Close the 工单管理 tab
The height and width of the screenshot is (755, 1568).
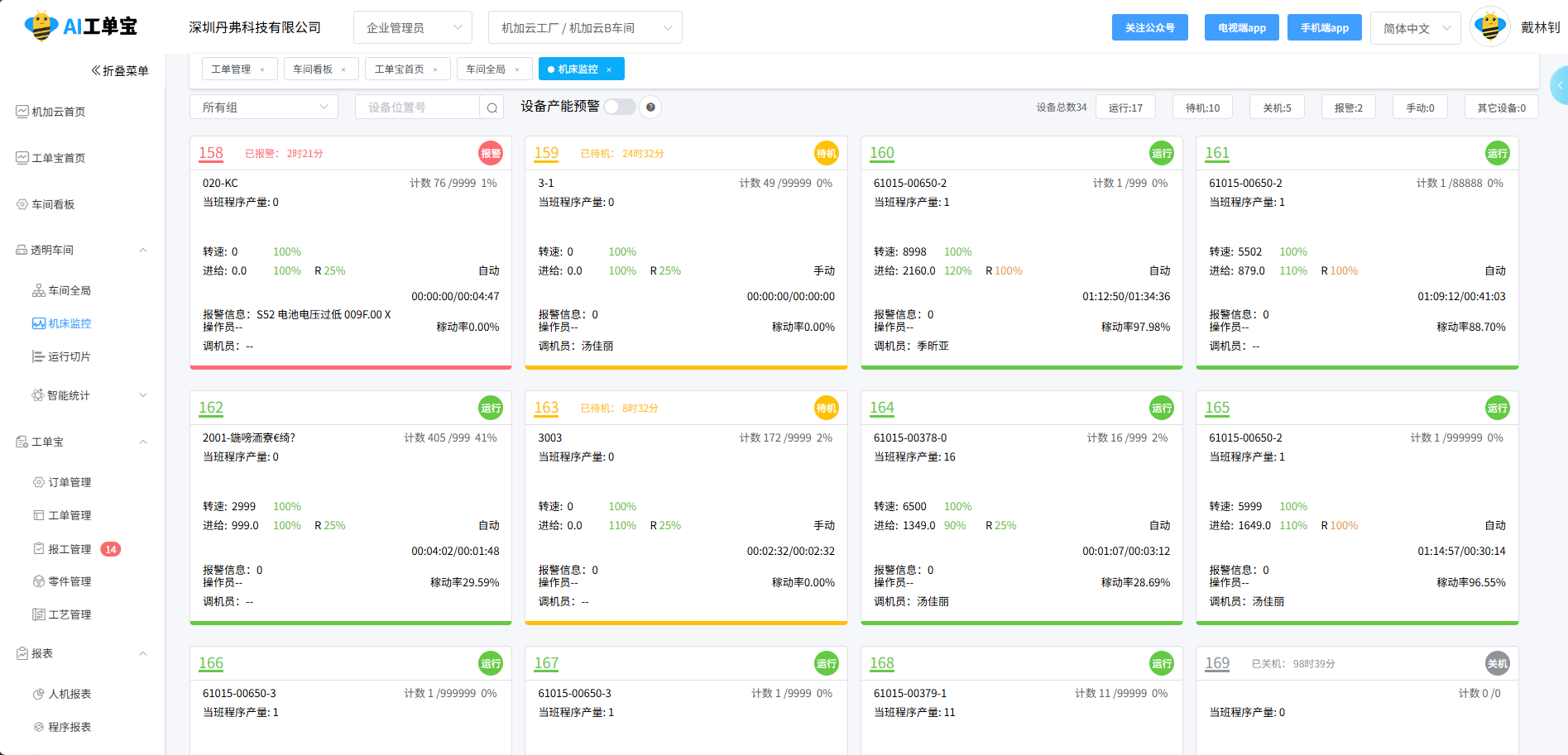click(264, 69)
